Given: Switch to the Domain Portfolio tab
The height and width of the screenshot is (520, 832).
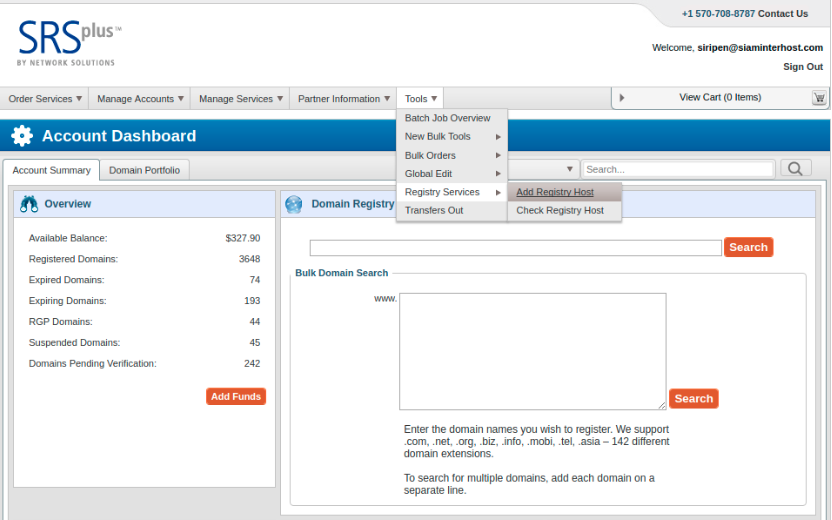Looking at the screenshot, I should 145,171.
